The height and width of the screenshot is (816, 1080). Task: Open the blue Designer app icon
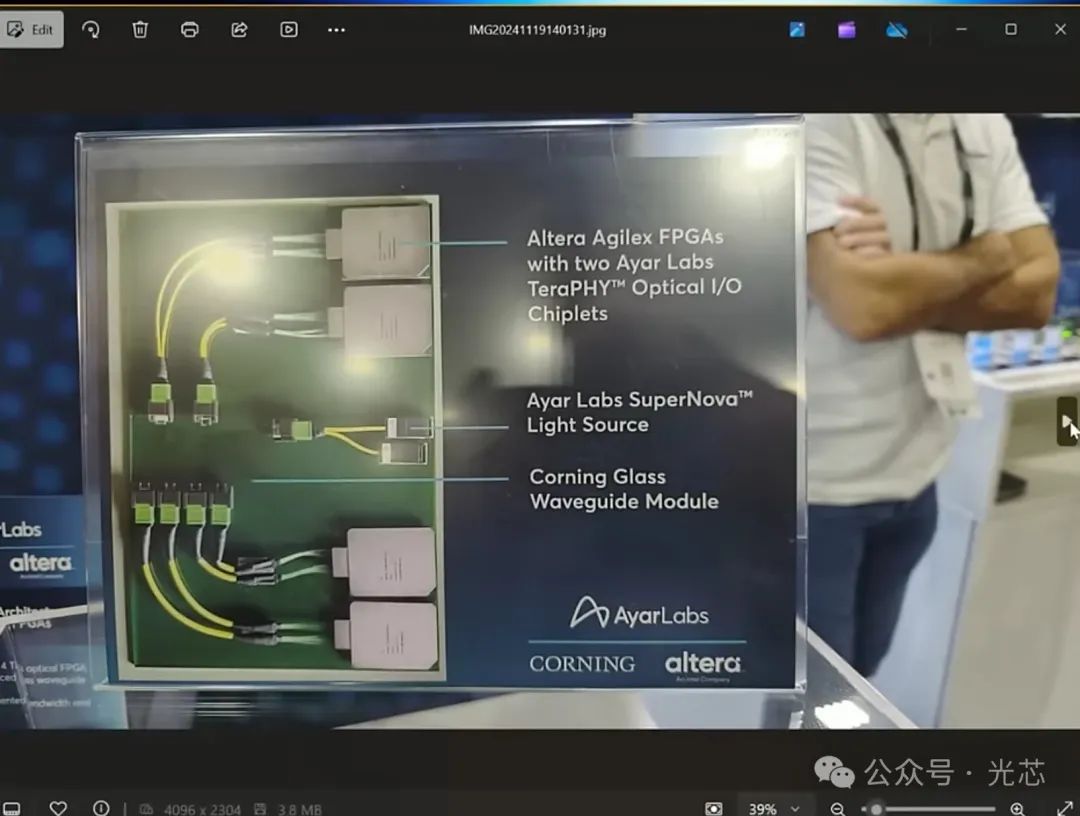tap(797, 30)
